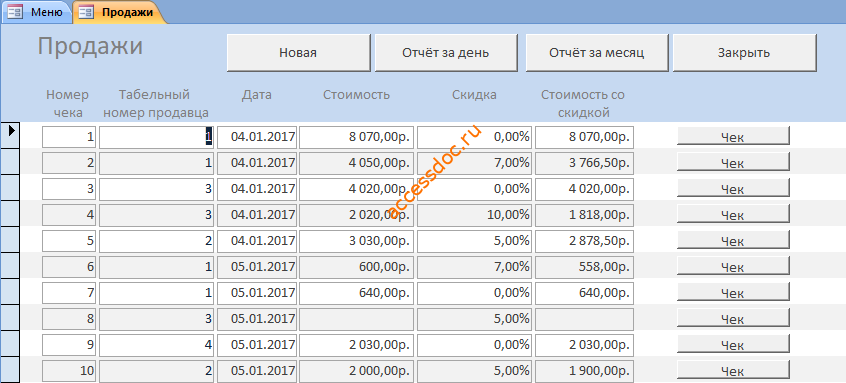Open Чек for receipt number 5

tap(733, 240)
